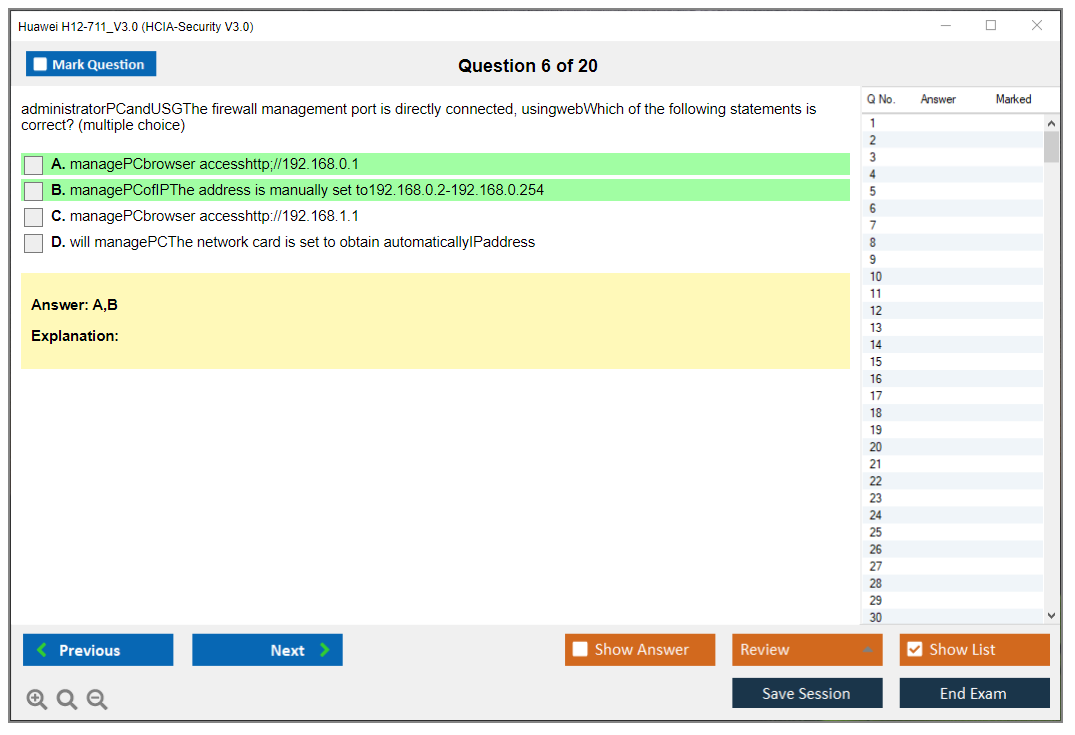Jump to question 10 in list

[876, 277]
